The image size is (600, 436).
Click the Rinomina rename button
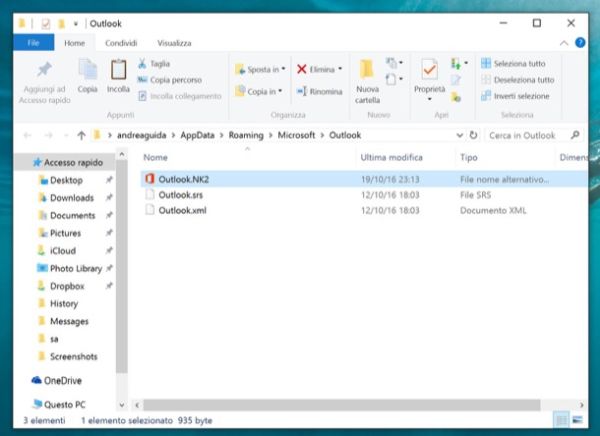(x=318, y=91)
